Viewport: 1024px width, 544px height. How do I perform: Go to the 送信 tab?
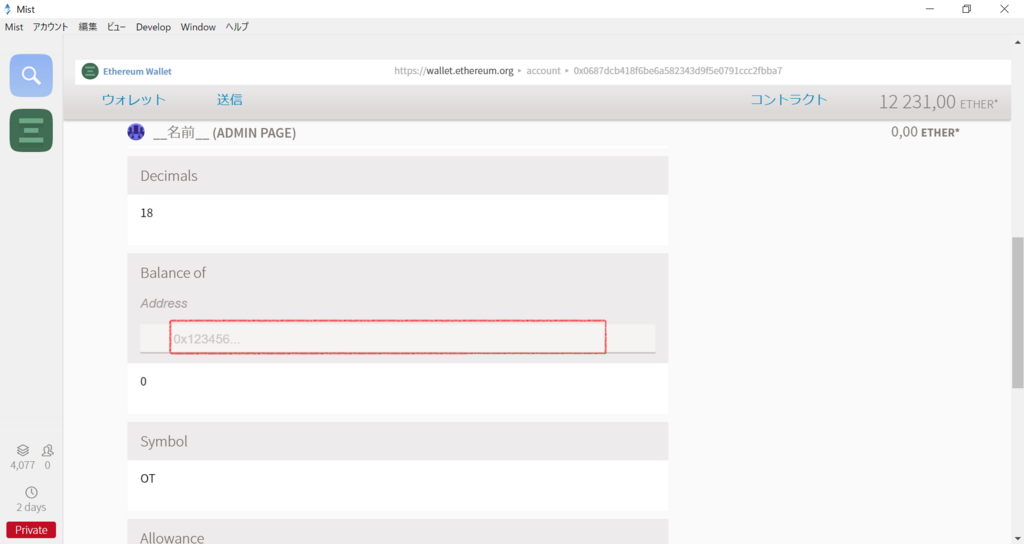(x=230, y=100)
